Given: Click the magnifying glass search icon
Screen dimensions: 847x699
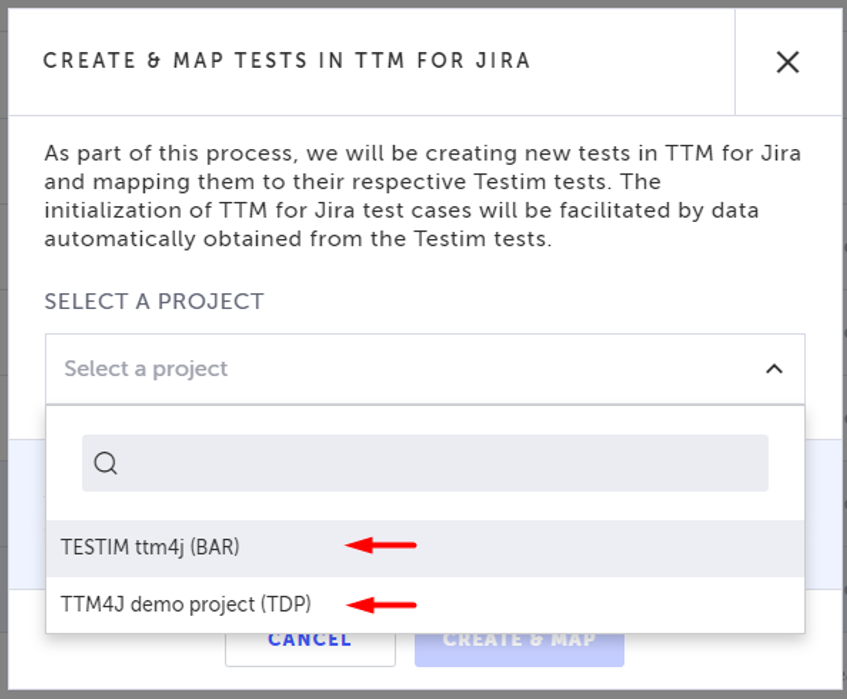Looking at the screenshot, I should coord(106,463).
